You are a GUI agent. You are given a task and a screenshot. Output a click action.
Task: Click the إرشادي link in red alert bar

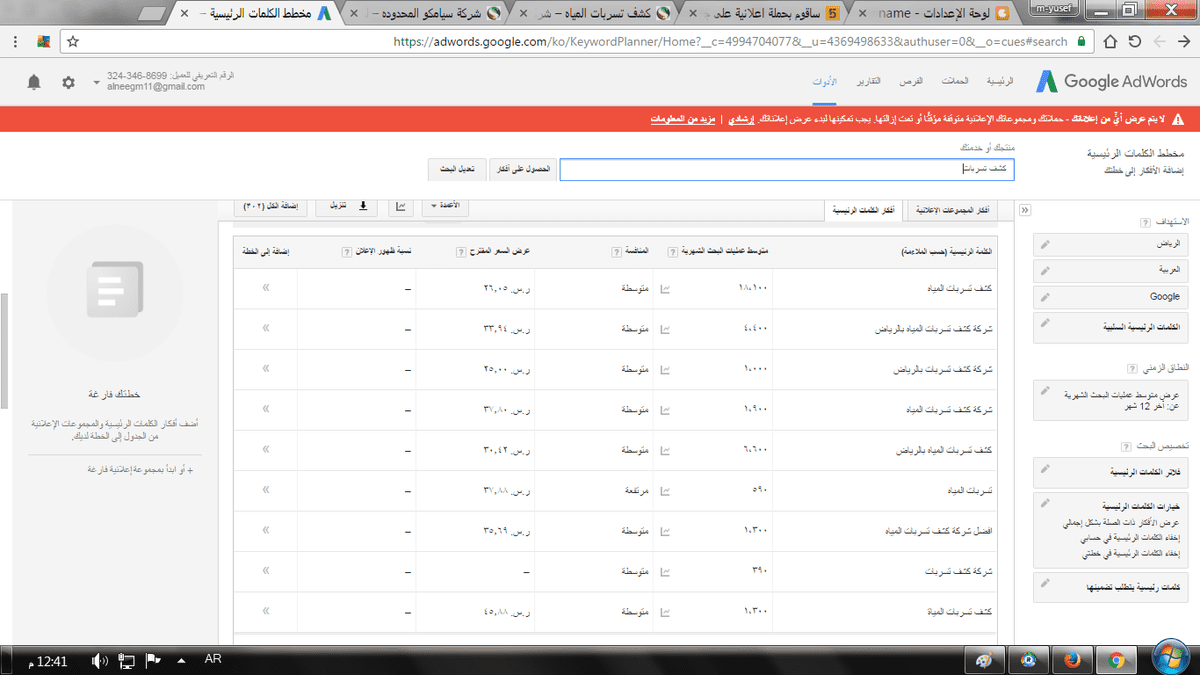740,119
